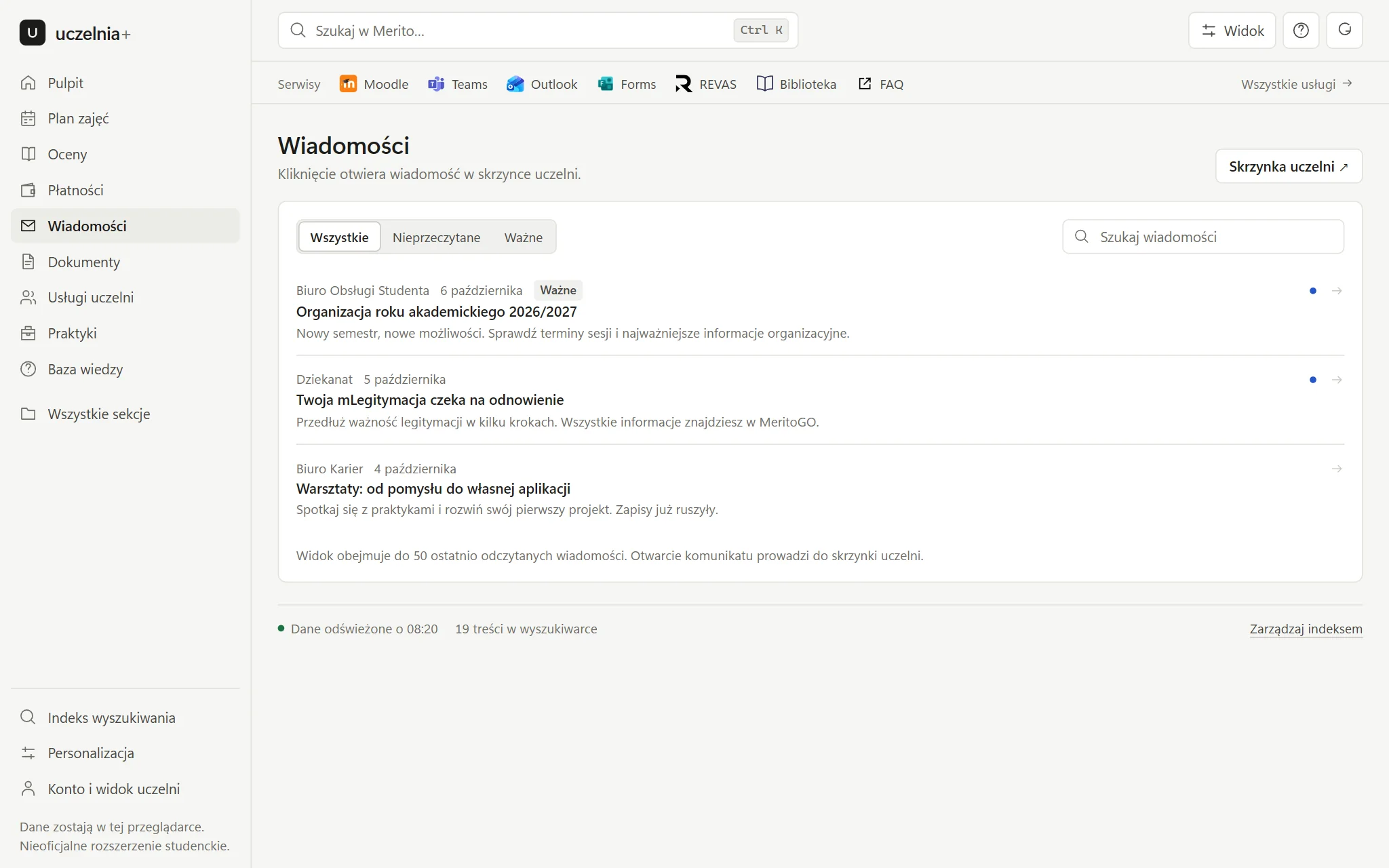Focus the Szukaj wiadomości search field
The width and height of the screenshot is (1389, 868).
[1202, 237]
